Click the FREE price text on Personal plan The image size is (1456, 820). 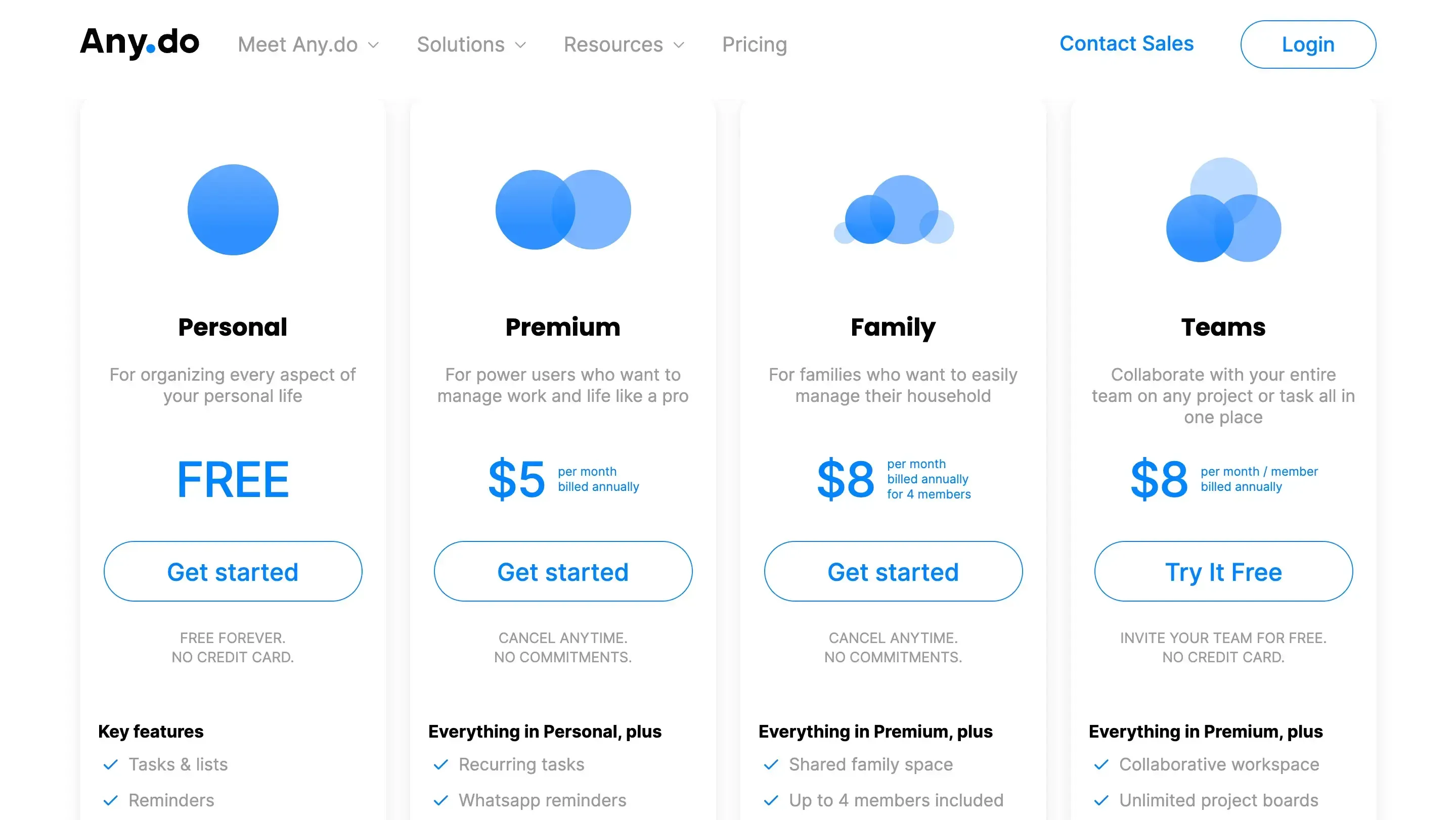232,479
